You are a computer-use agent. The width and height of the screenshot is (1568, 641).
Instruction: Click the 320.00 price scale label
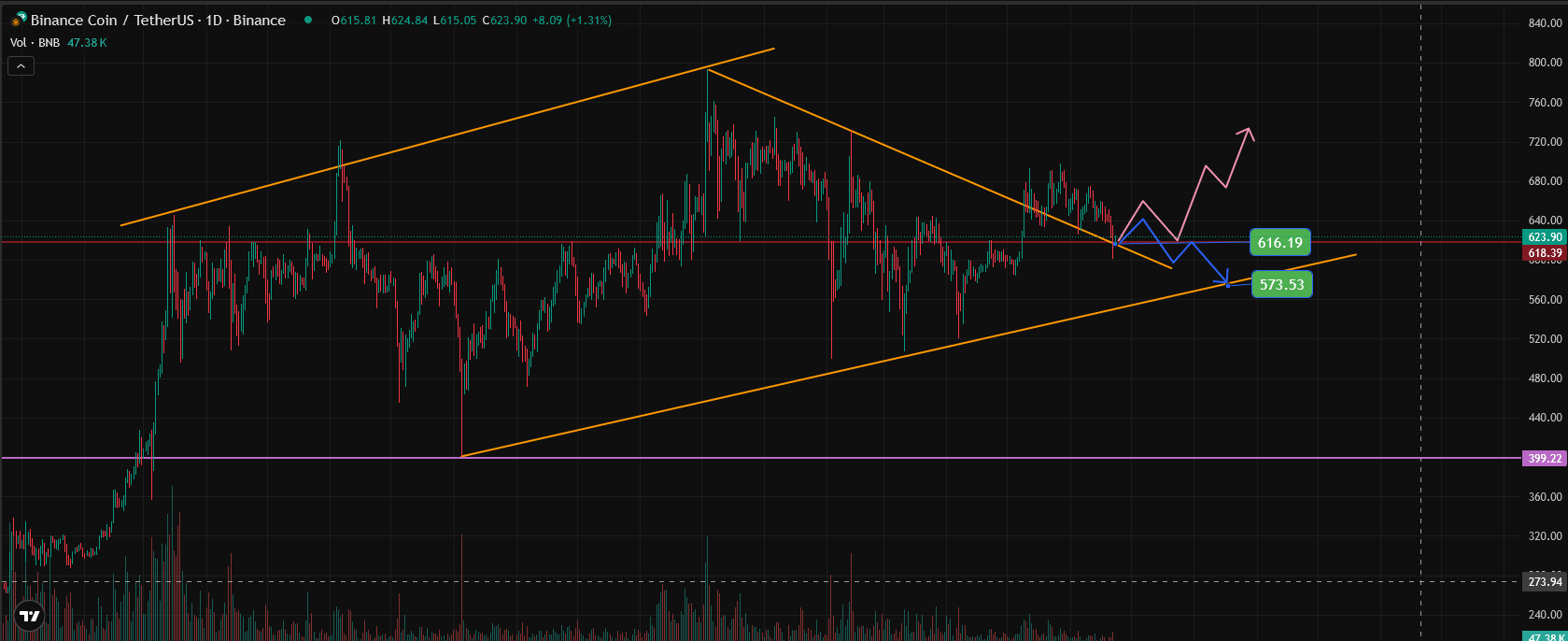pos(1545,536)
